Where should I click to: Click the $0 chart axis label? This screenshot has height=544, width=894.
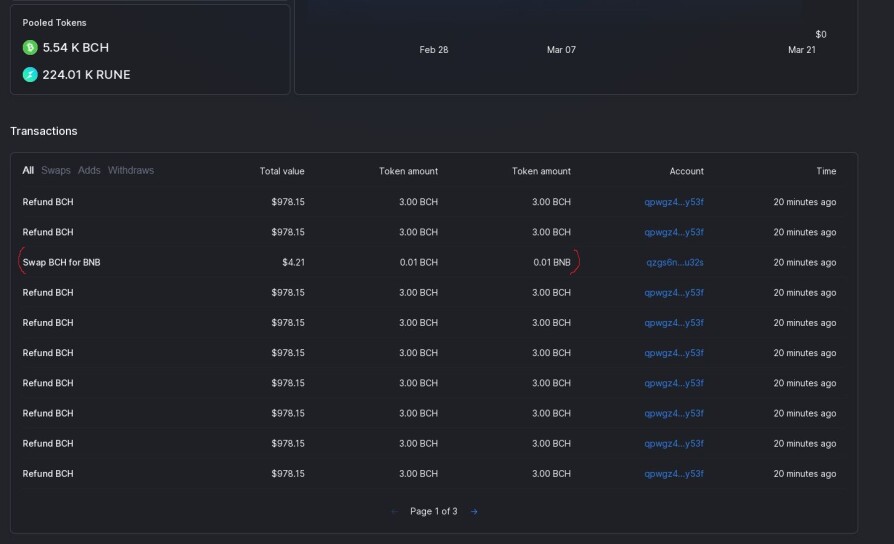[820, 34]
